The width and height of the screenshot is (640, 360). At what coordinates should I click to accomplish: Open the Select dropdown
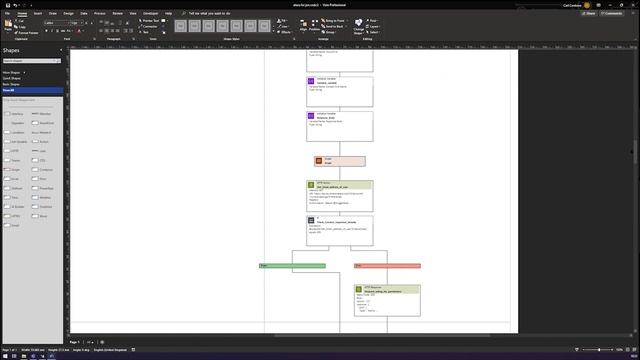tap(373, 32)
